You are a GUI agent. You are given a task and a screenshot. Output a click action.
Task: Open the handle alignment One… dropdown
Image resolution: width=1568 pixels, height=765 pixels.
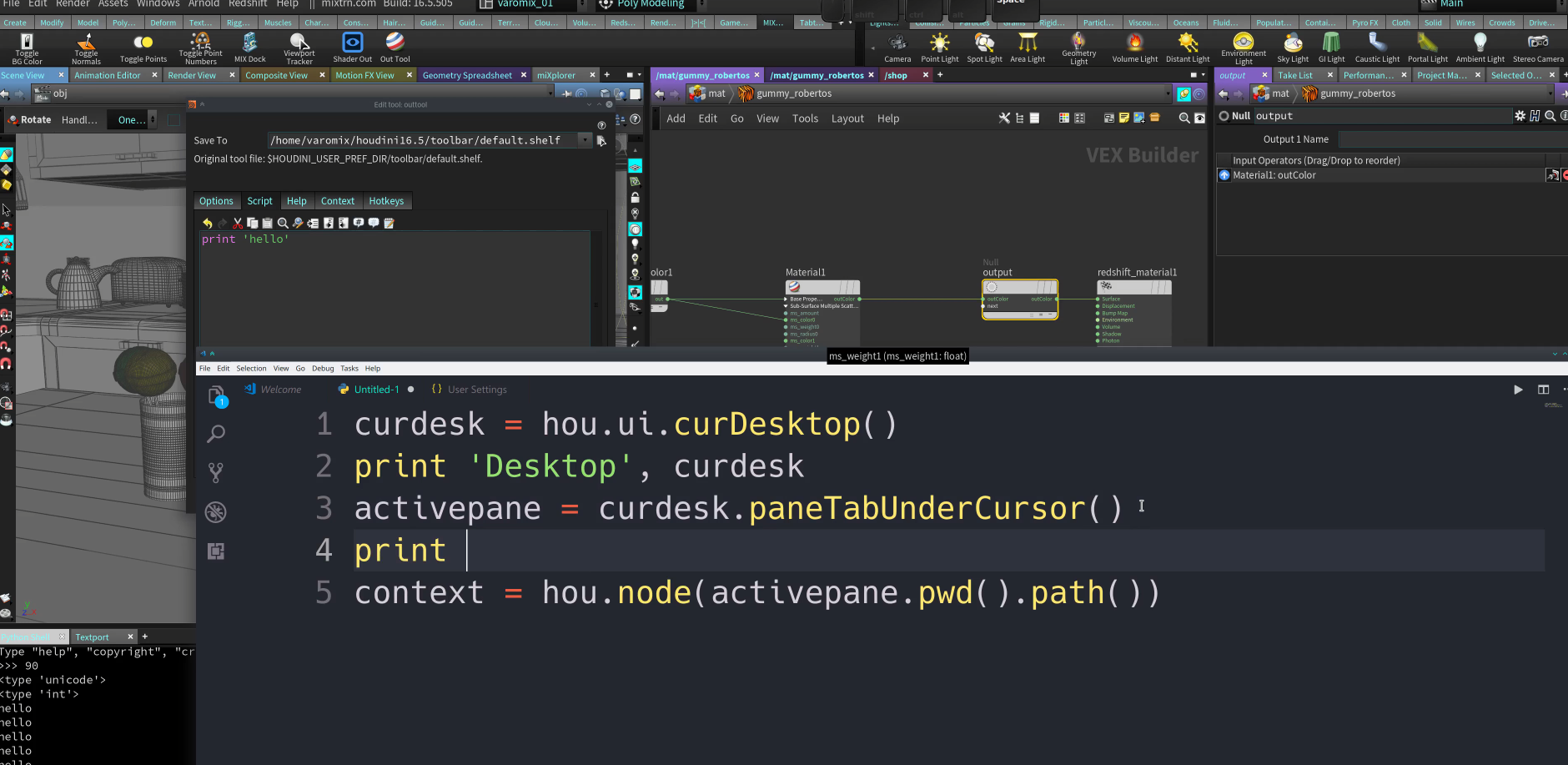point(137,120)
